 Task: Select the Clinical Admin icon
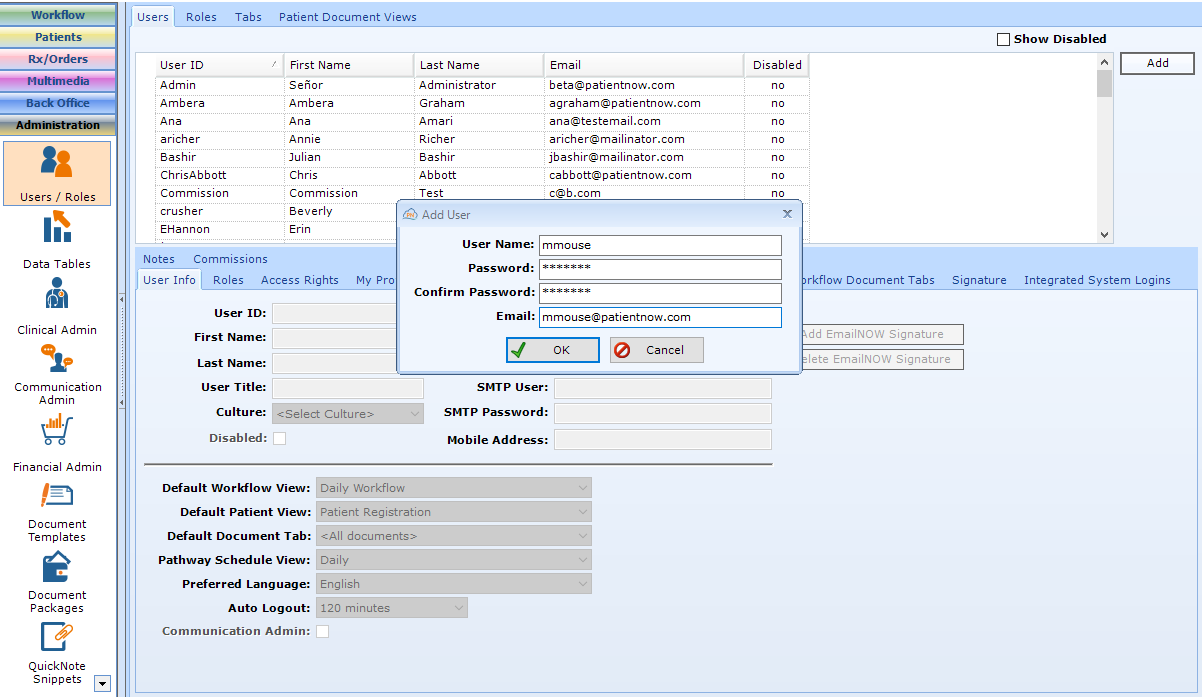pos(57,305)
